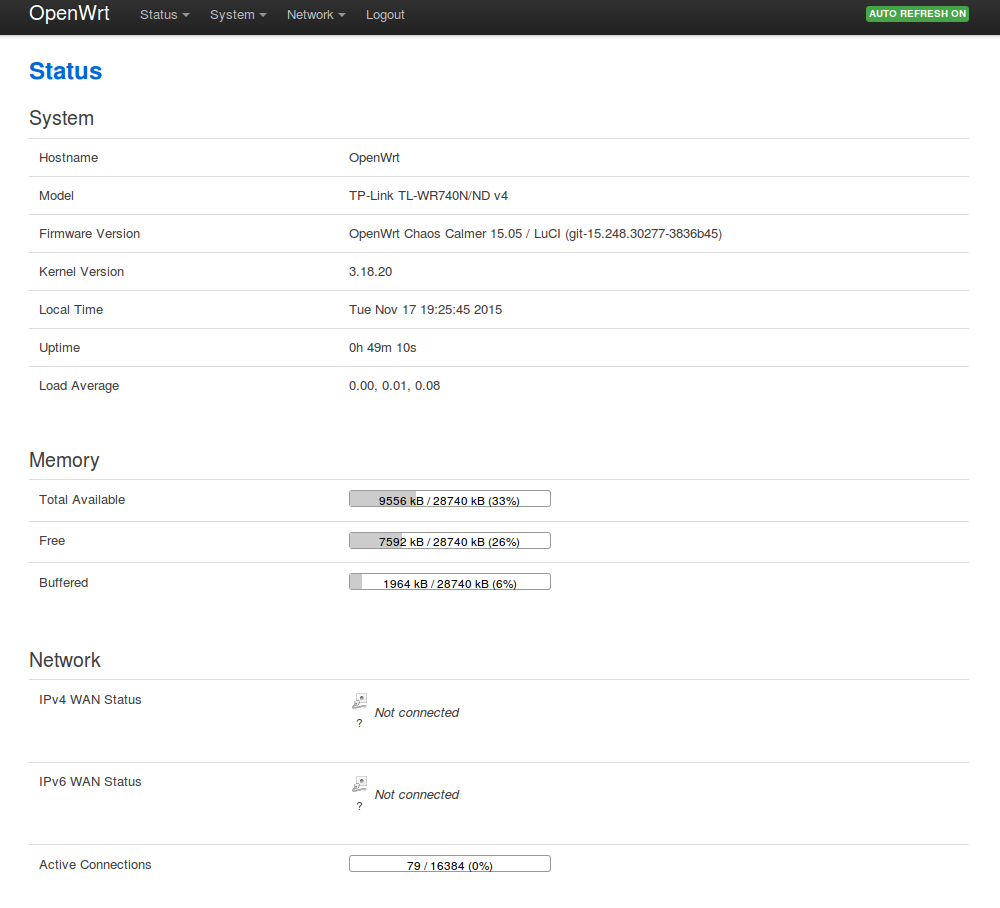Toggle the Auto Refresh On badge
This screenshot has width=1000, height=908.
click(917, 14)
